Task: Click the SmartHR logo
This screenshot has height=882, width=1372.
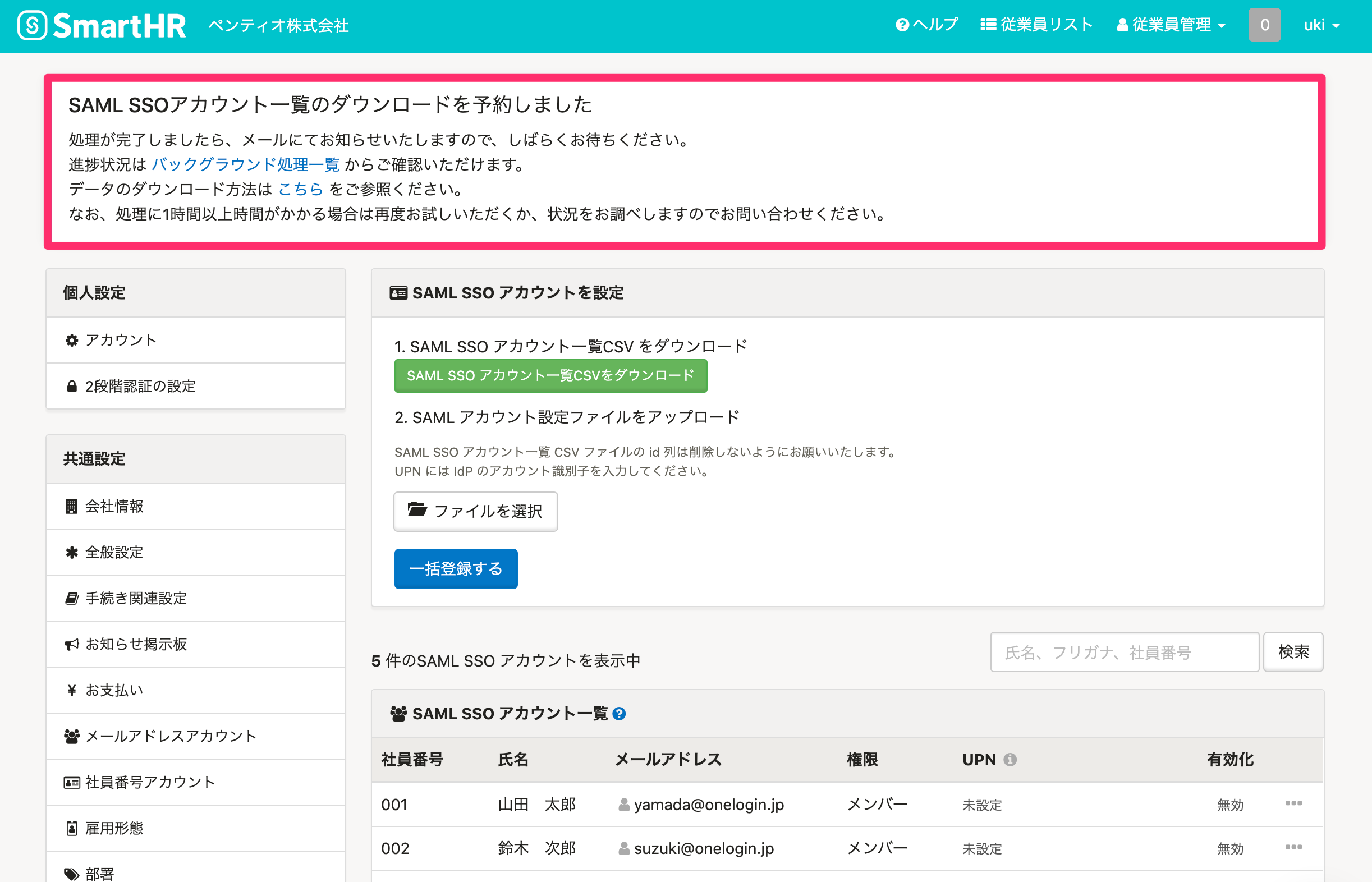Action: (102, 26)
